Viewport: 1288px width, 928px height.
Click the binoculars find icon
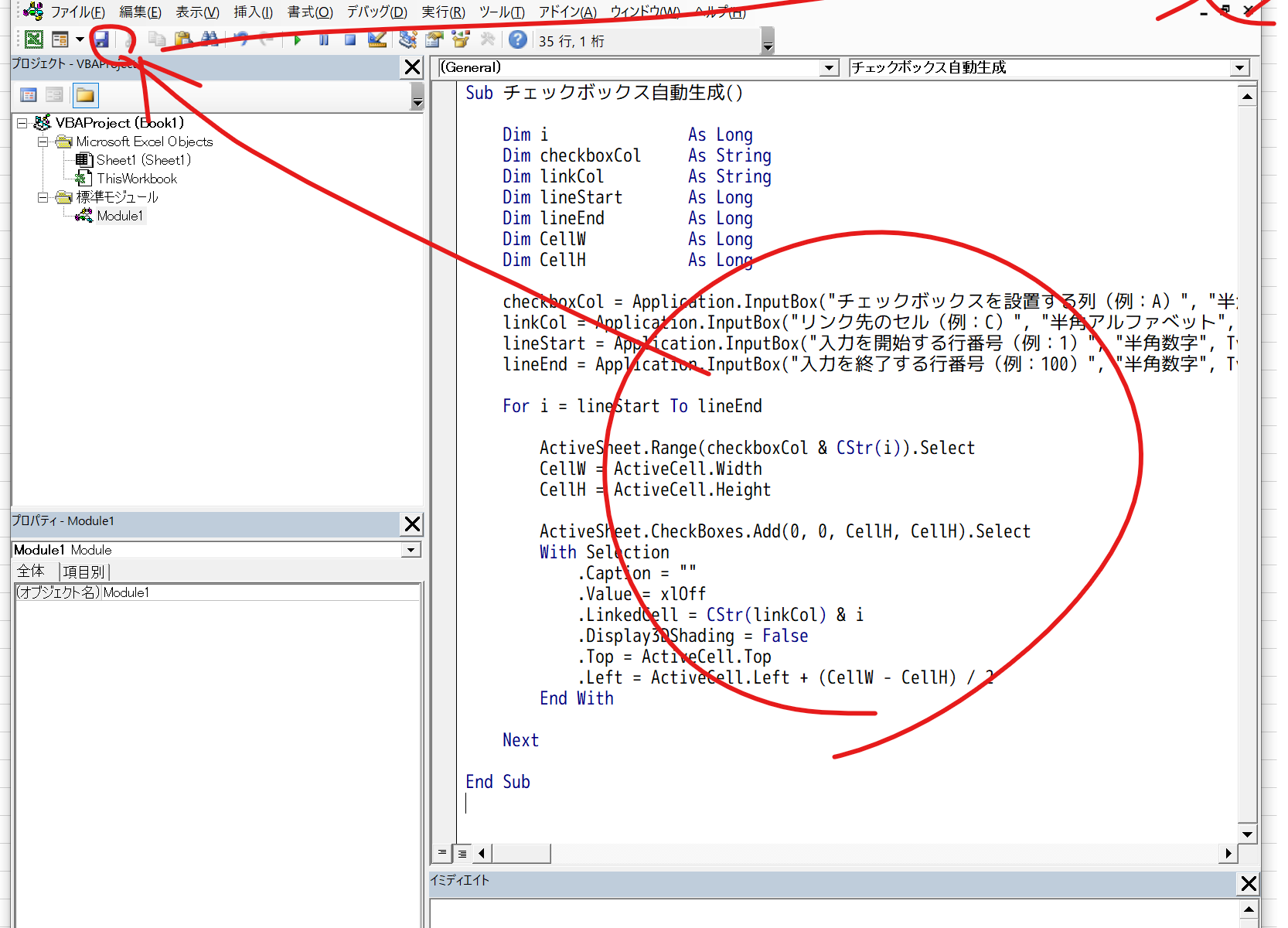[209, 39]
